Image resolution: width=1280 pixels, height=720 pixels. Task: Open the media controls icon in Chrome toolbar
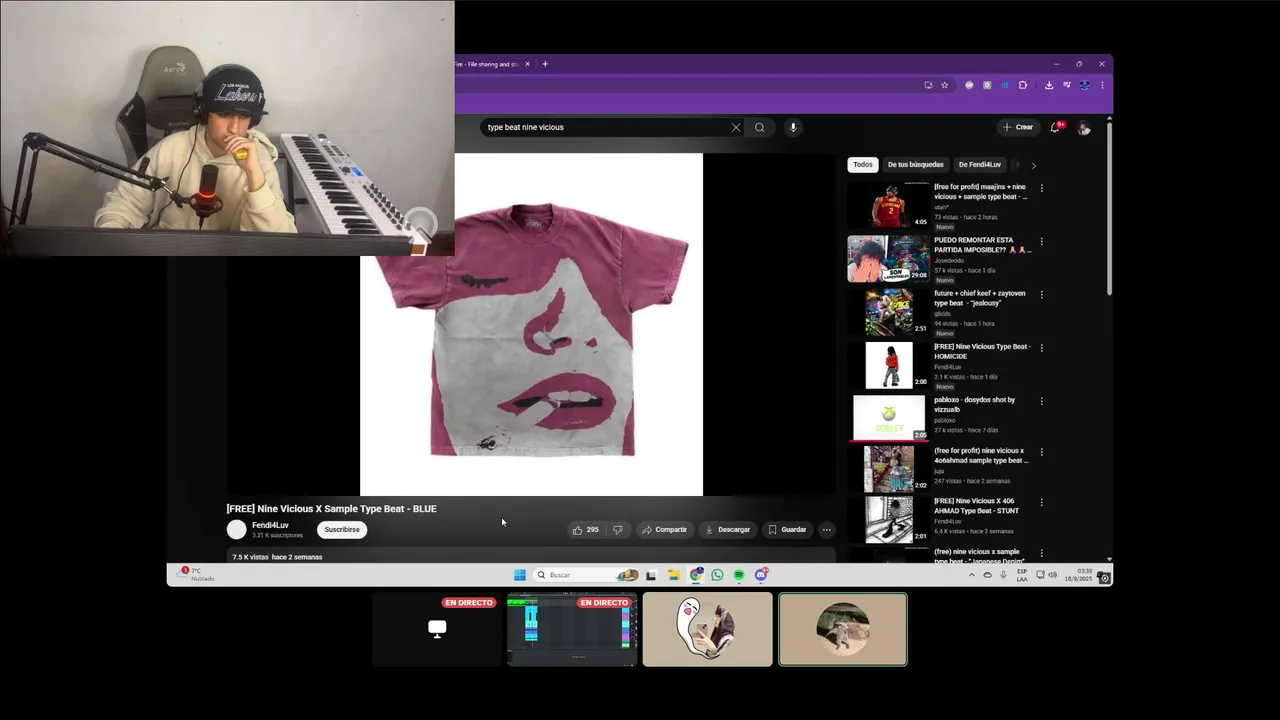click(x=1067, y=85)
